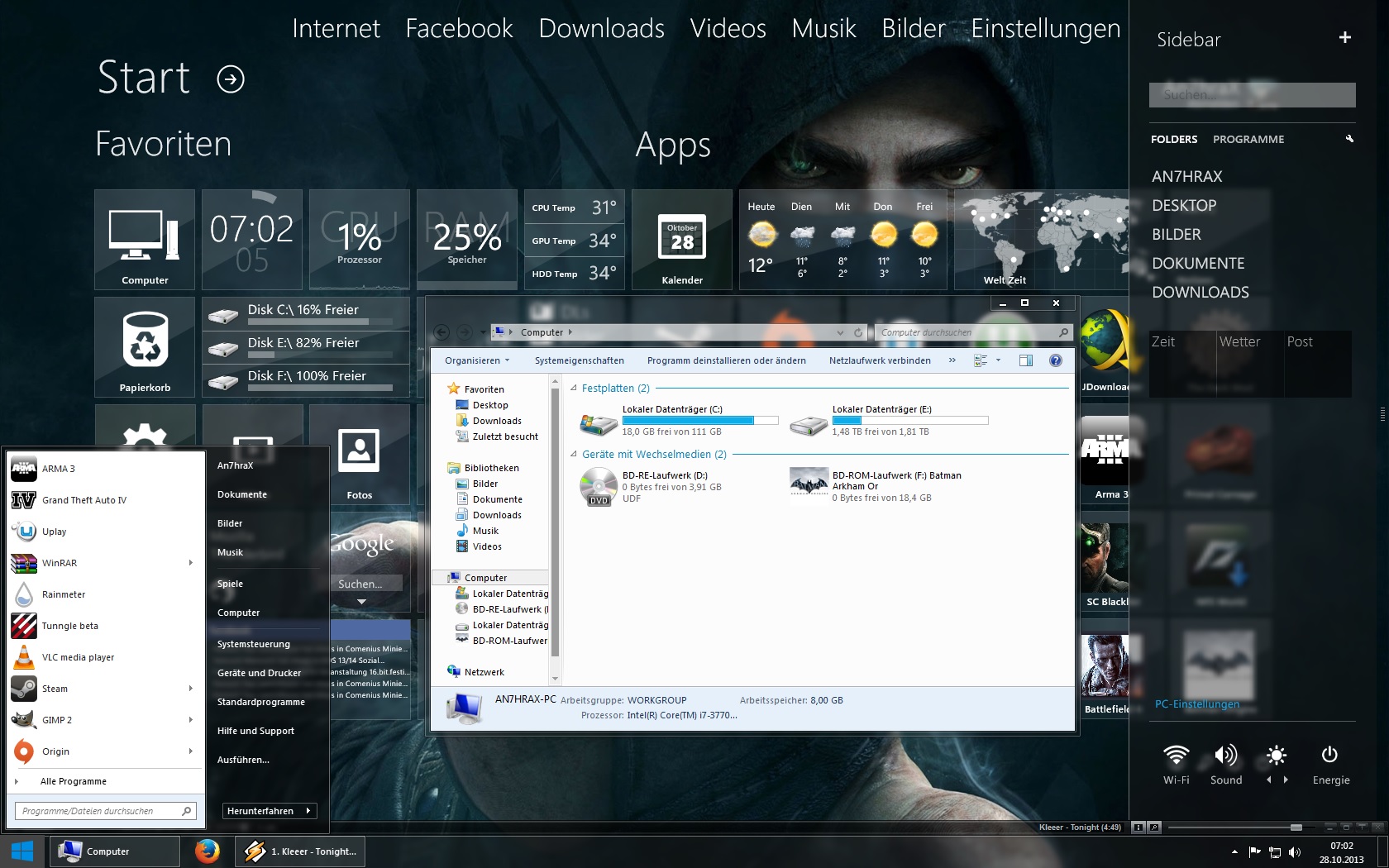Click the brightness sun icon in sidebar
This screenshot has height=868, width=1389.
click(1277, 755)
